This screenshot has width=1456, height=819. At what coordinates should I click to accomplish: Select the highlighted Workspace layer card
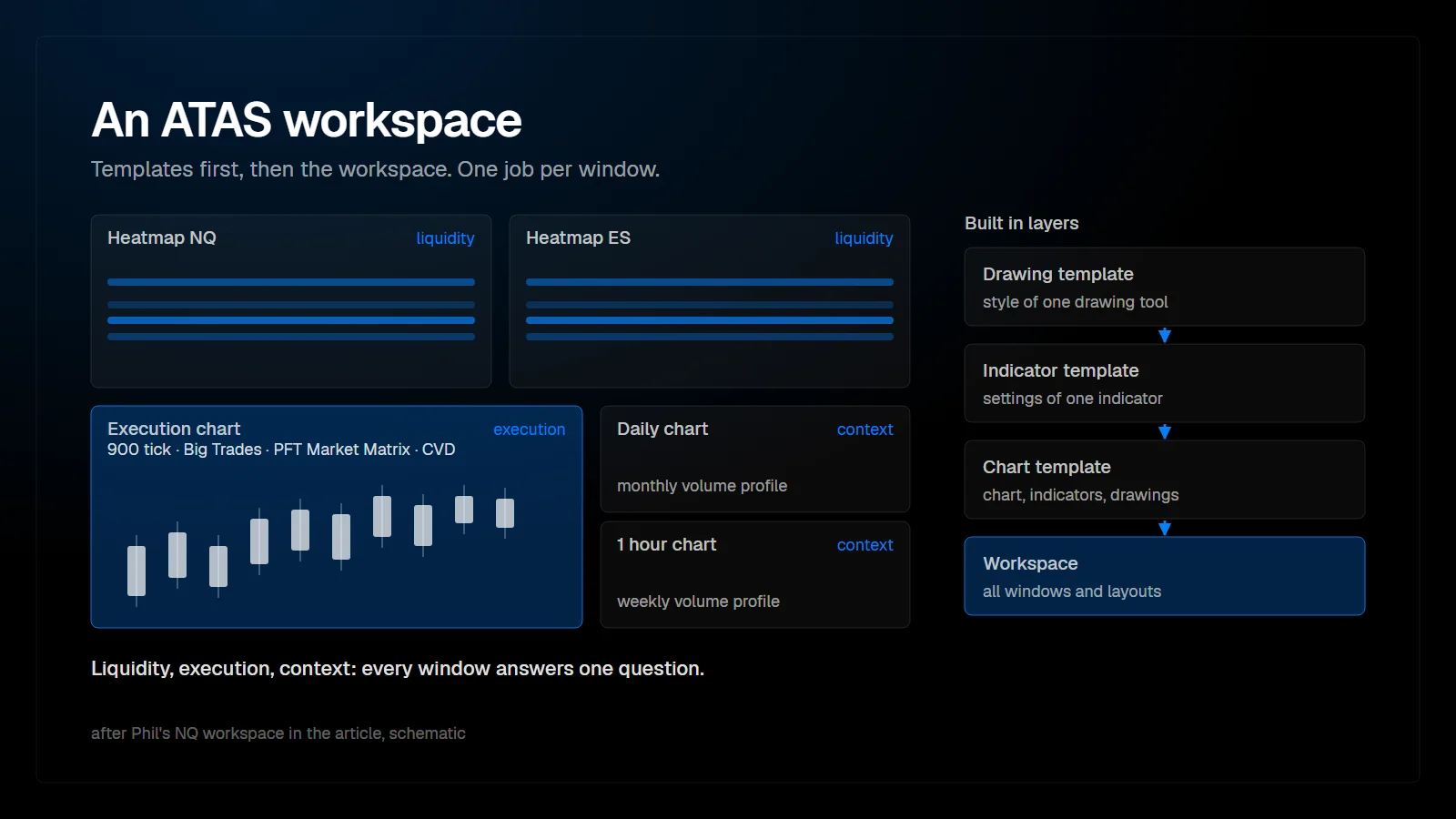pos(1165,576)
